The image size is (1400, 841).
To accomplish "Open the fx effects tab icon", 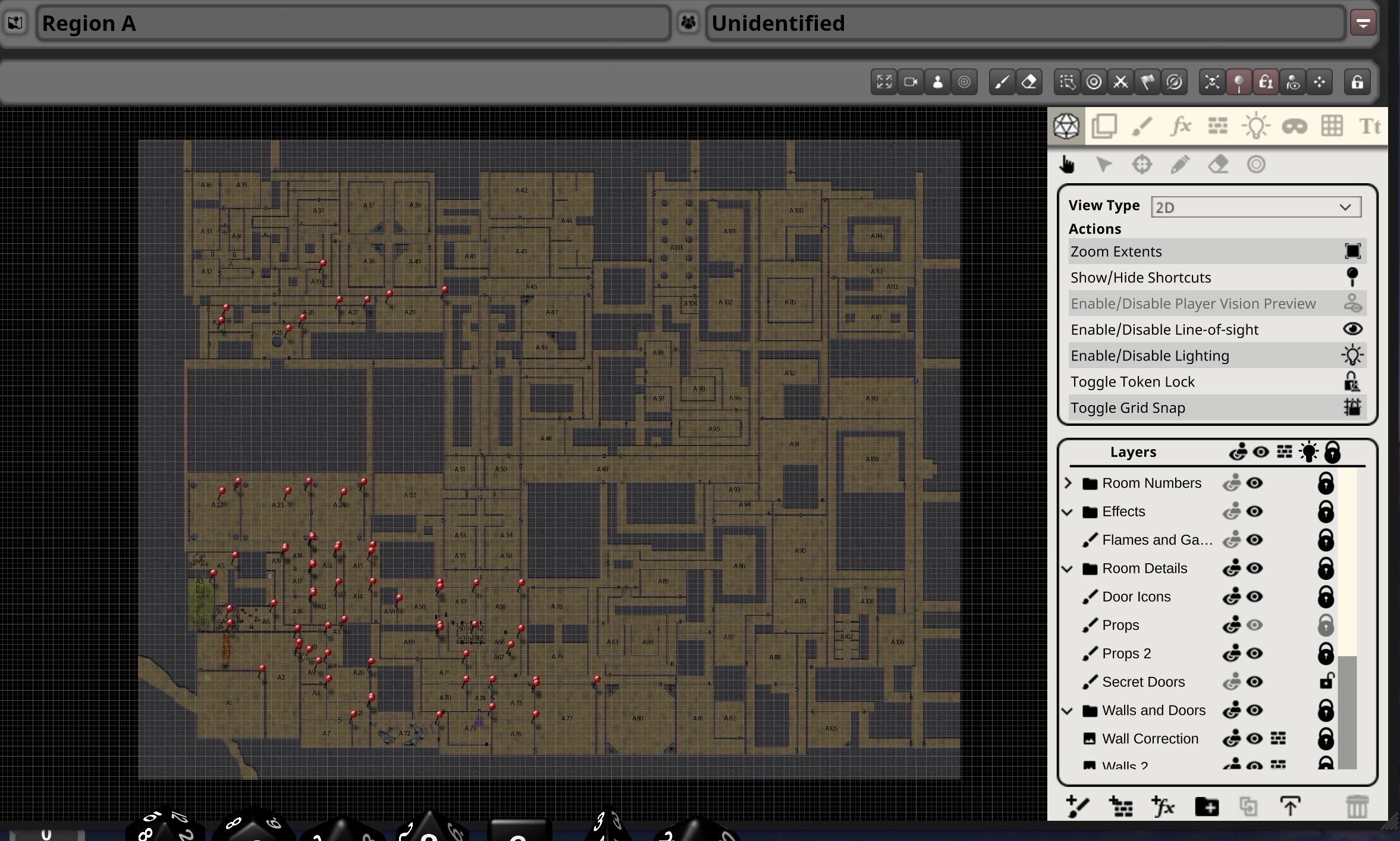I will point(1181,126).
